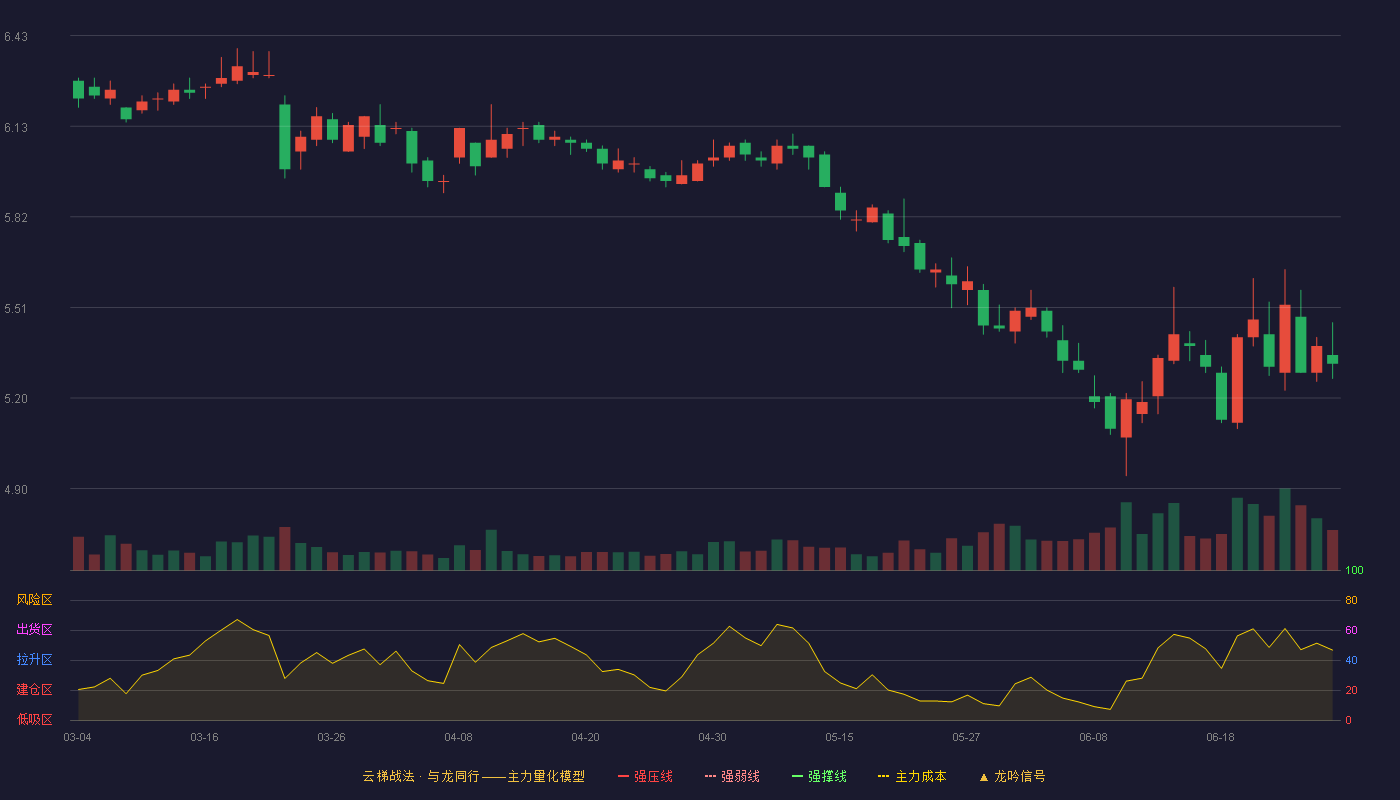Click the 6.43 price axis label
Image resolution: width=1400 pixels, height=800 pixels.
(16, 37)
